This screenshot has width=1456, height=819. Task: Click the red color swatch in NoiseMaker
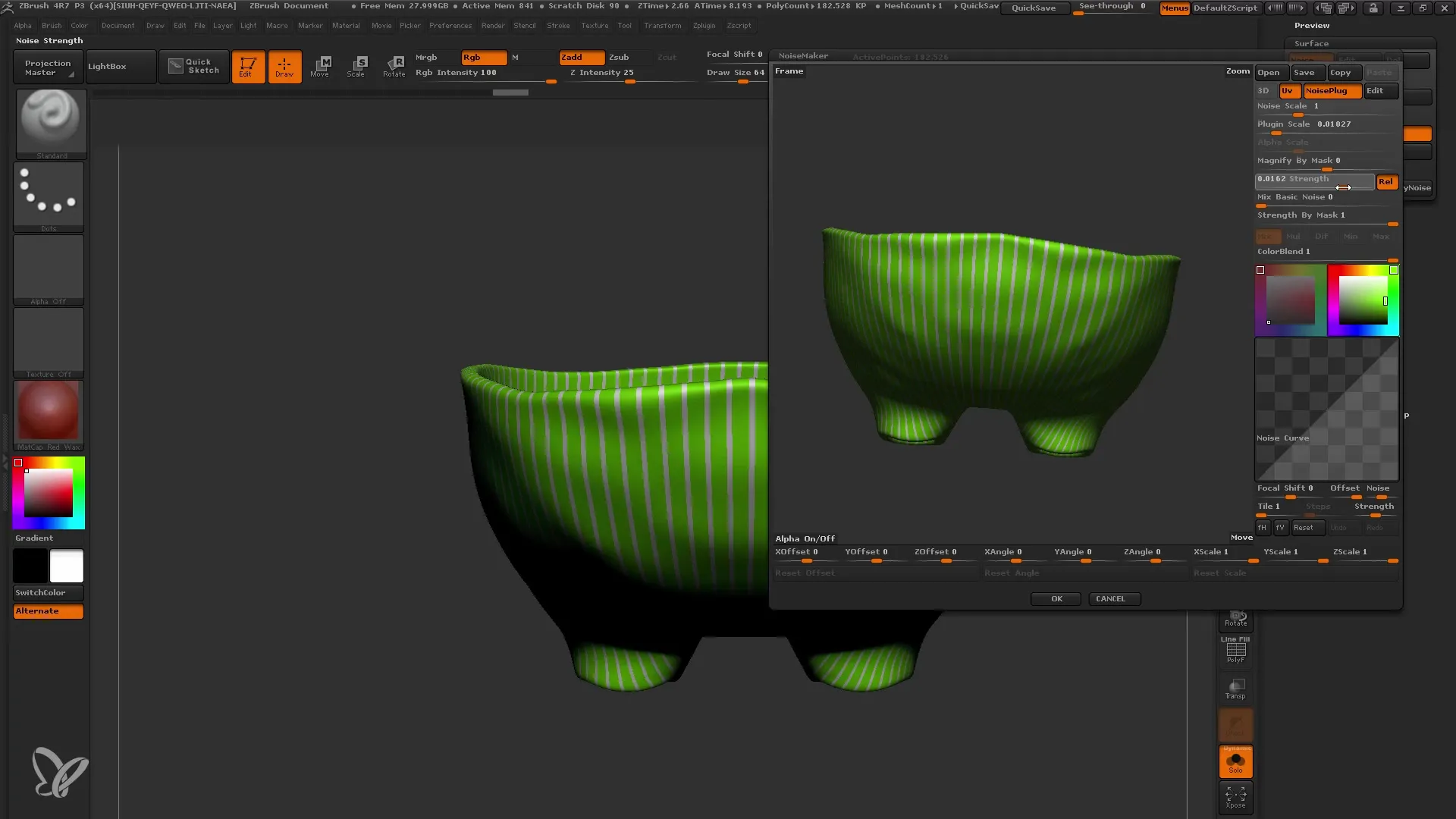(x=1260, y=269)
